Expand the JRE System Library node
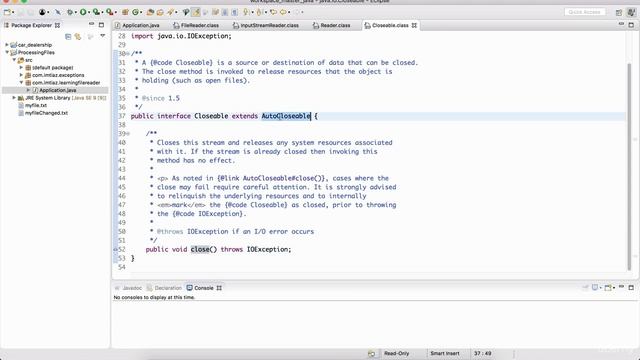 click(x=14, y=98)
